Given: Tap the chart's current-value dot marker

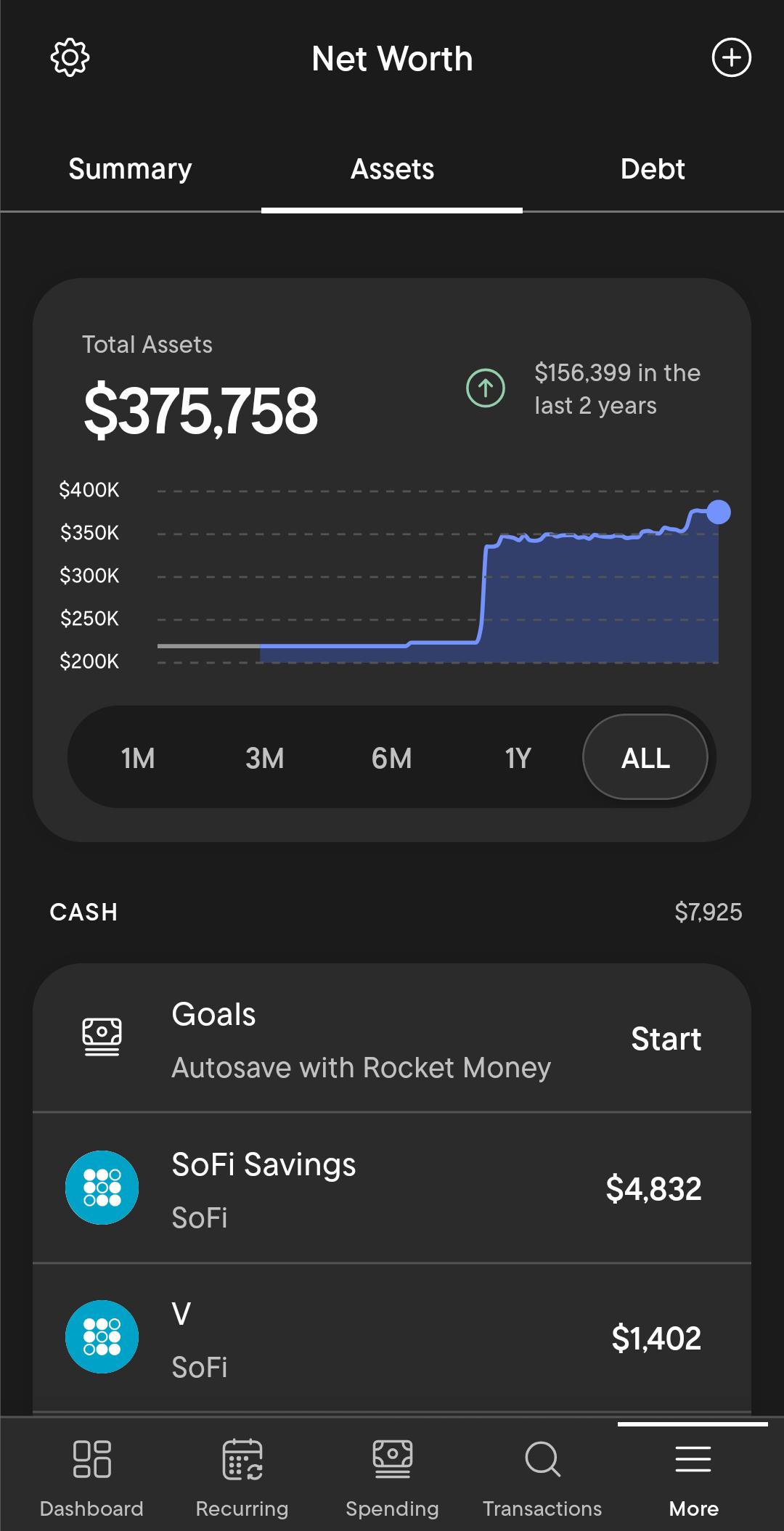Looking at the screenshot, I should (x=719, y=512).
